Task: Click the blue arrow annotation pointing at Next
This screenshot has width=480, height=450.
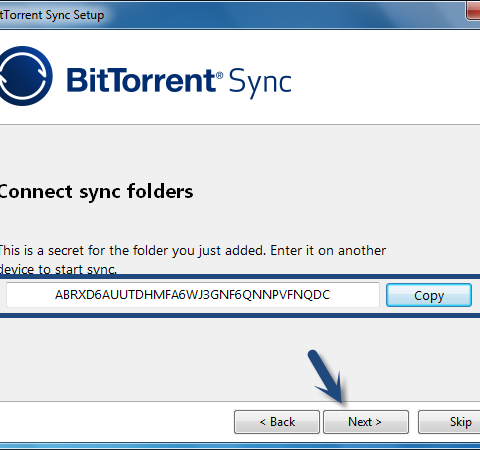Action: click(328, 377)
